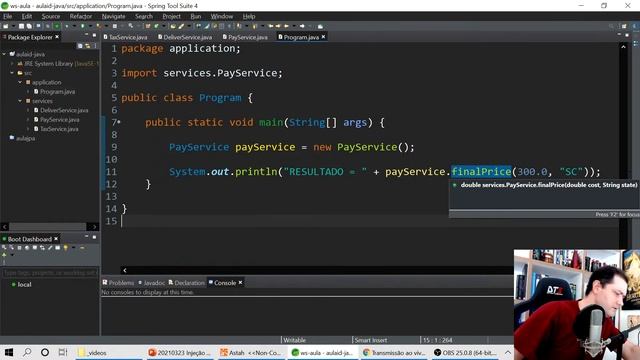This screenshot has width=640, height=360.
Task: Click the toolbar search magnifier at top right
Action: pyautogui.click(x=611, y=26)
